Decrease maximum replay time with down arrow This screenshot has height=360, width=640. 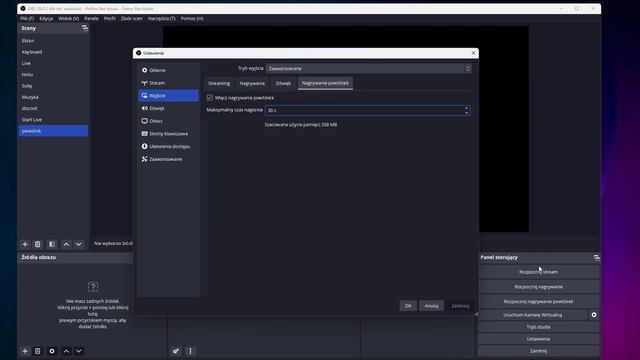tap(467, 113)
